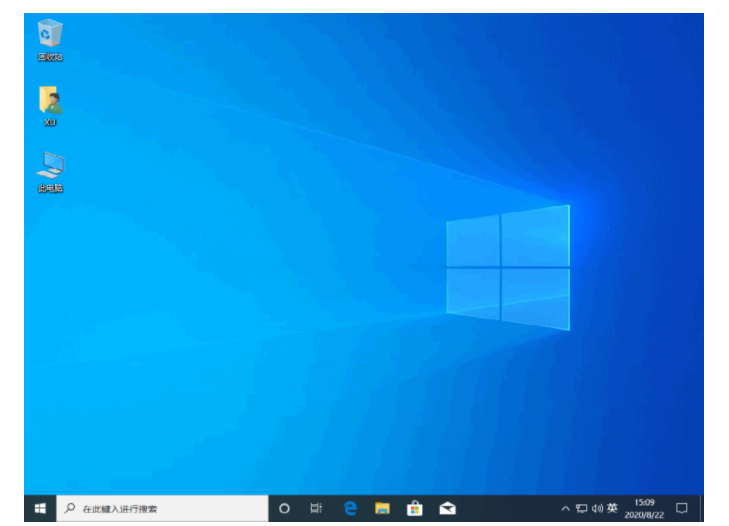
Task: Select the XU user folder icon
Action: point(50,106)
